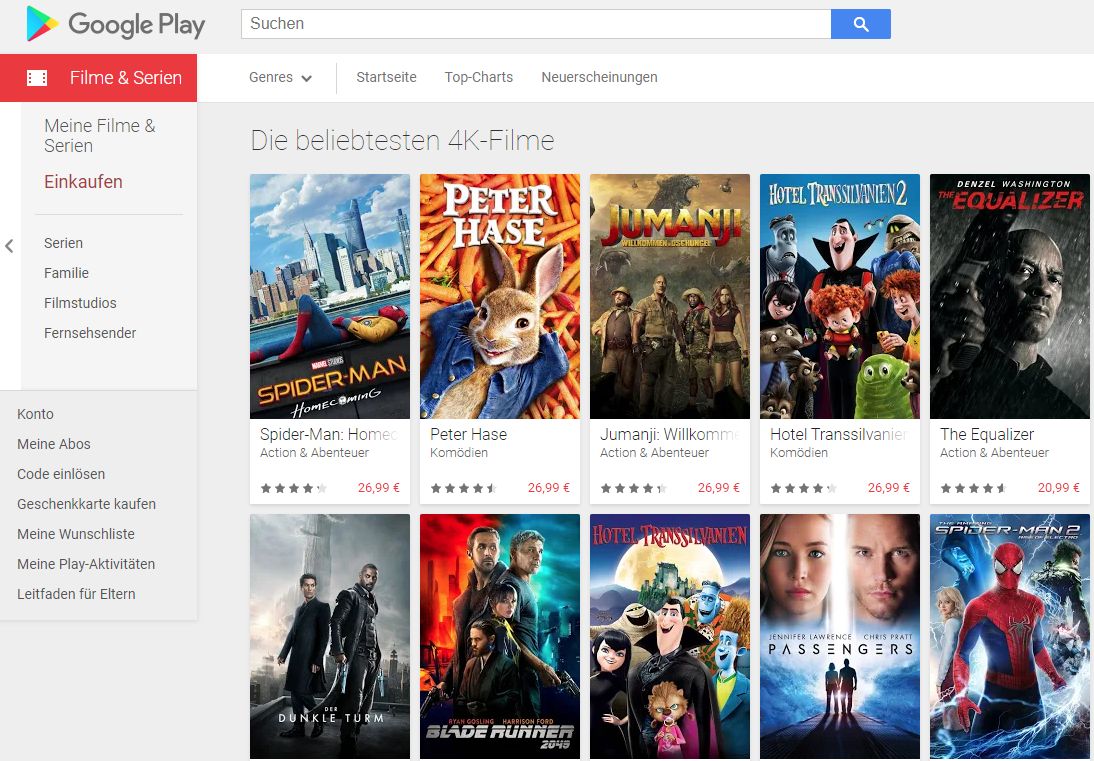This screenshot has height=761, width=1094.
Task: Click Komödien genre under Peter Hase
Action: 458,453
